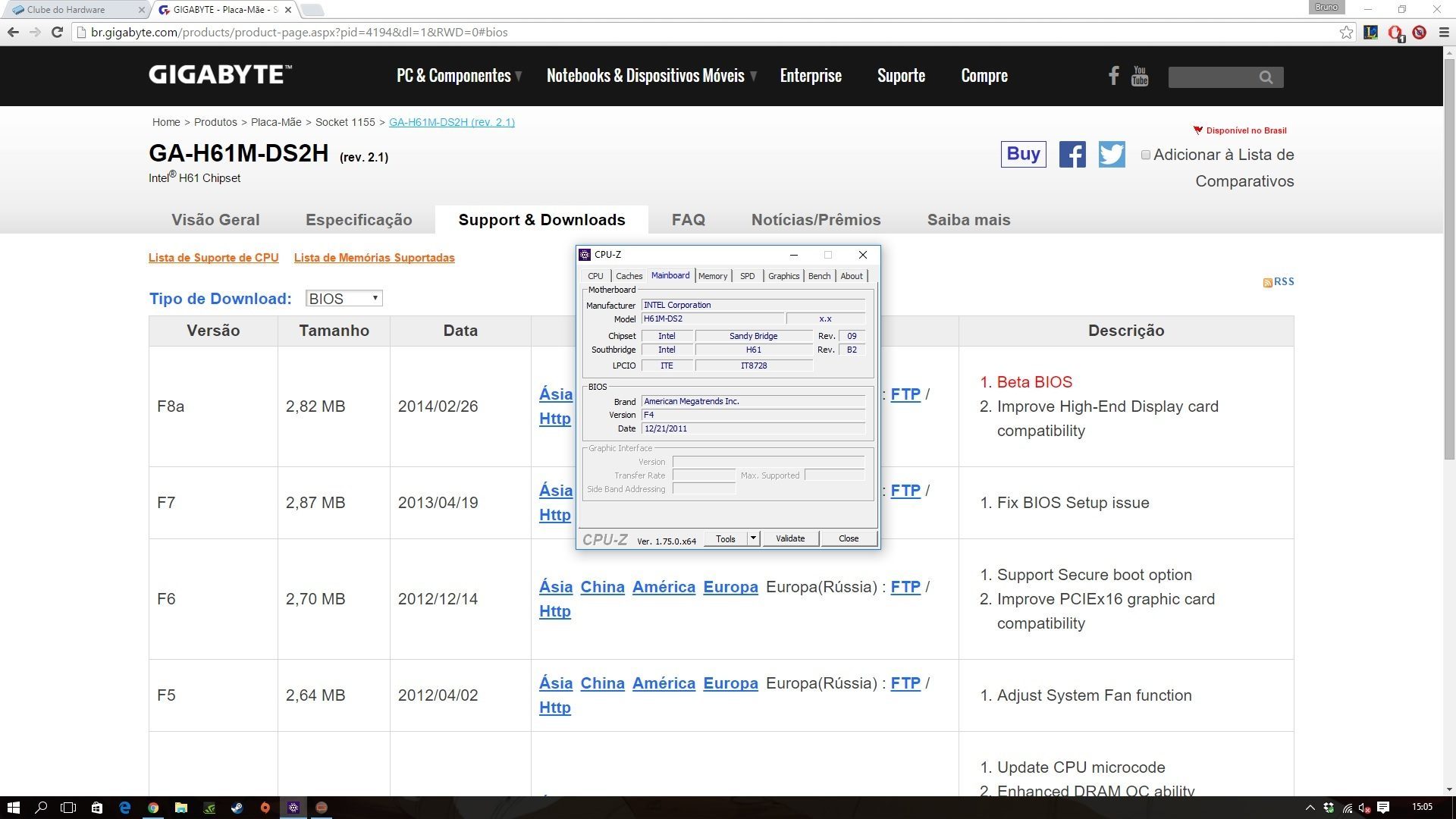Open NVIDIA GeForce icon on the taskbar
1456x819 pixels.
[x=209, y=808]
